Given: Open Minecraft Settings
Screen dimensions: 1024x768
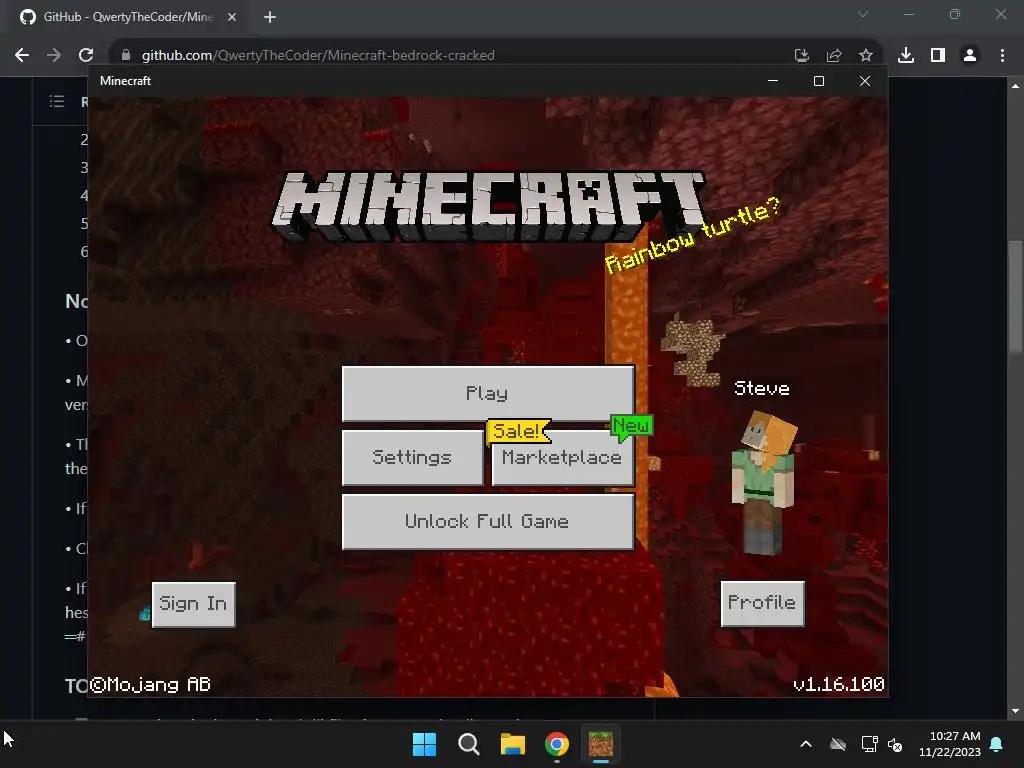Looking at the screenshot, I should (412, 457).
